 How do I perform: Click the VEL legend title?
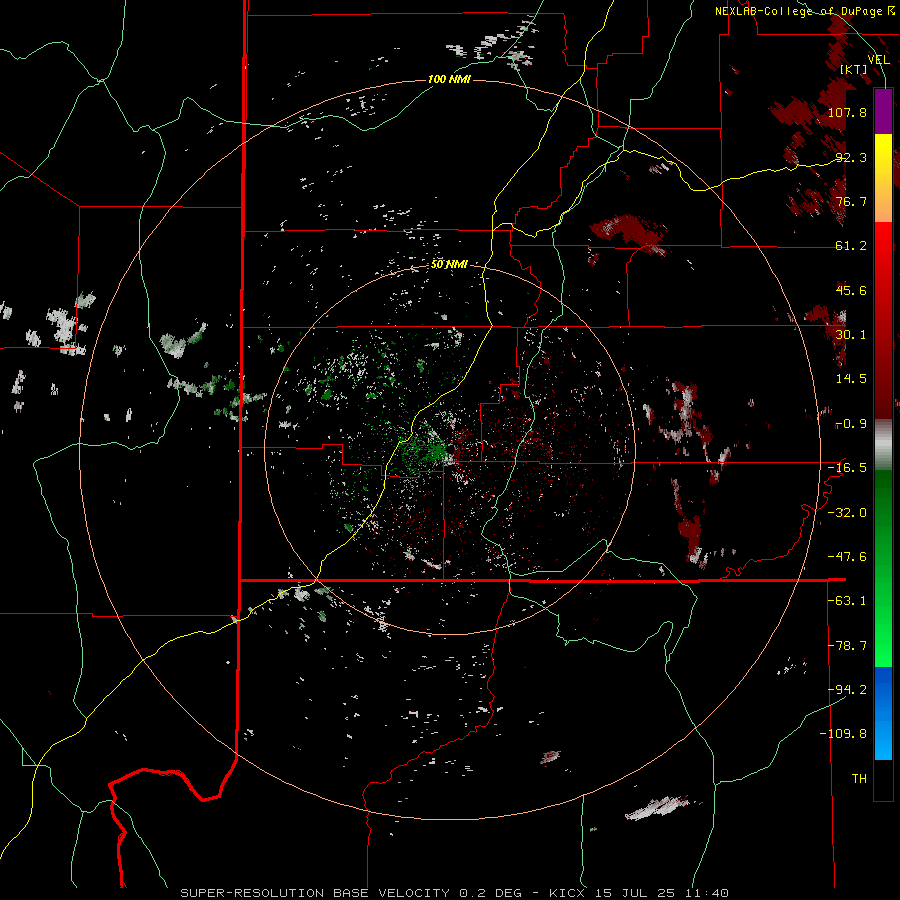coord(878,60)
